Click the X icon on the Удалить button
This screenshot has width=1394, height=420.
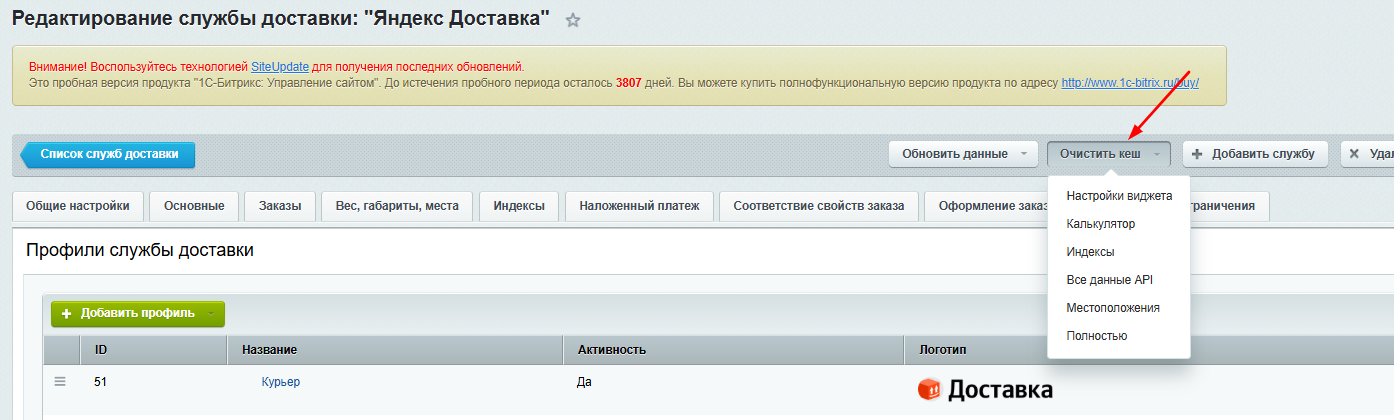coord(1354,154)
